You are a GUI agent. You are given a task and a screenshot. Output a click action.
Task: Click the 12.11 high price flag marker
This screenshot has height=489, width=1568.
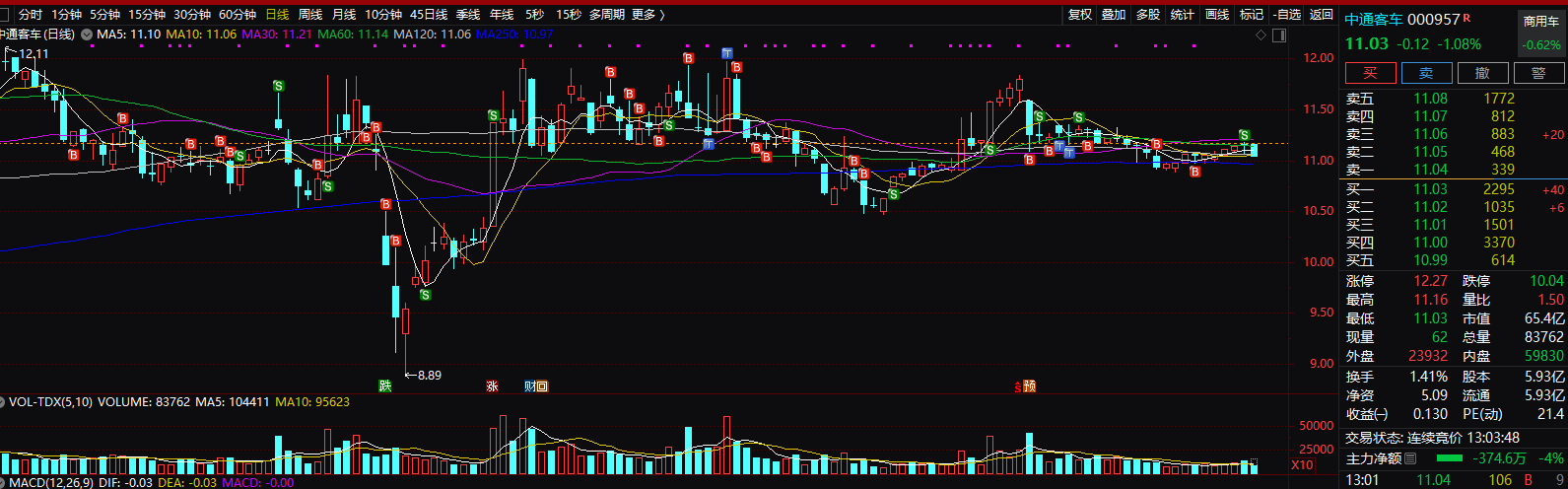(x=28, y=52)
